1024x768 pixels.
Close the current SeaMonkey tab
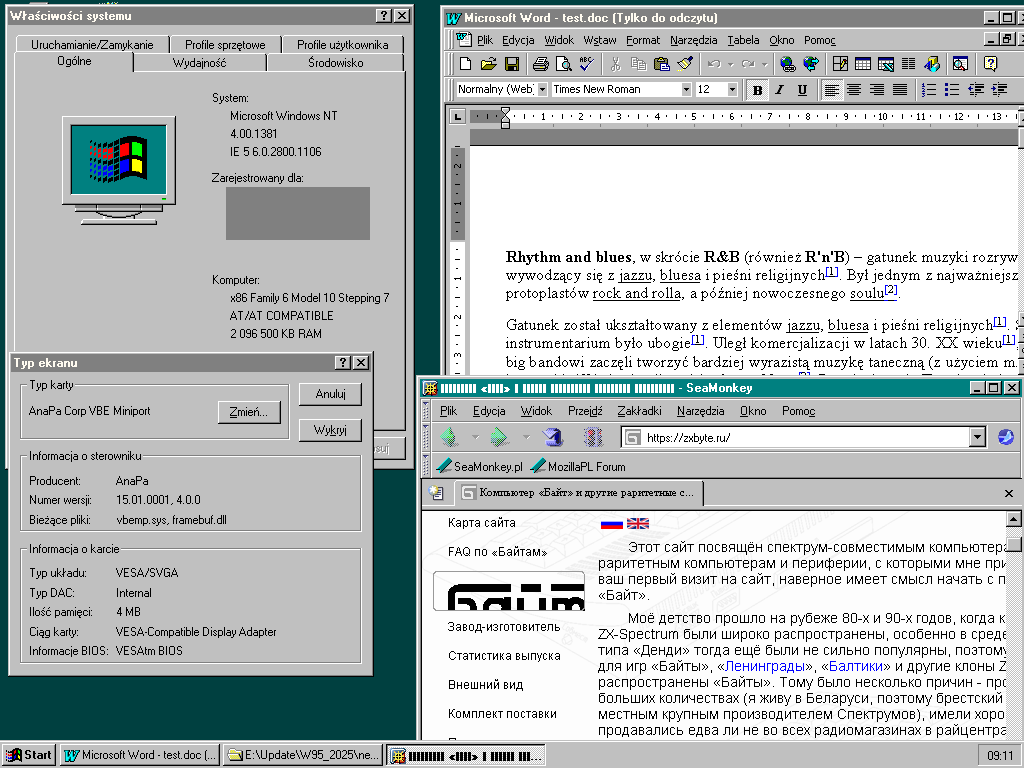point(1008,493)
